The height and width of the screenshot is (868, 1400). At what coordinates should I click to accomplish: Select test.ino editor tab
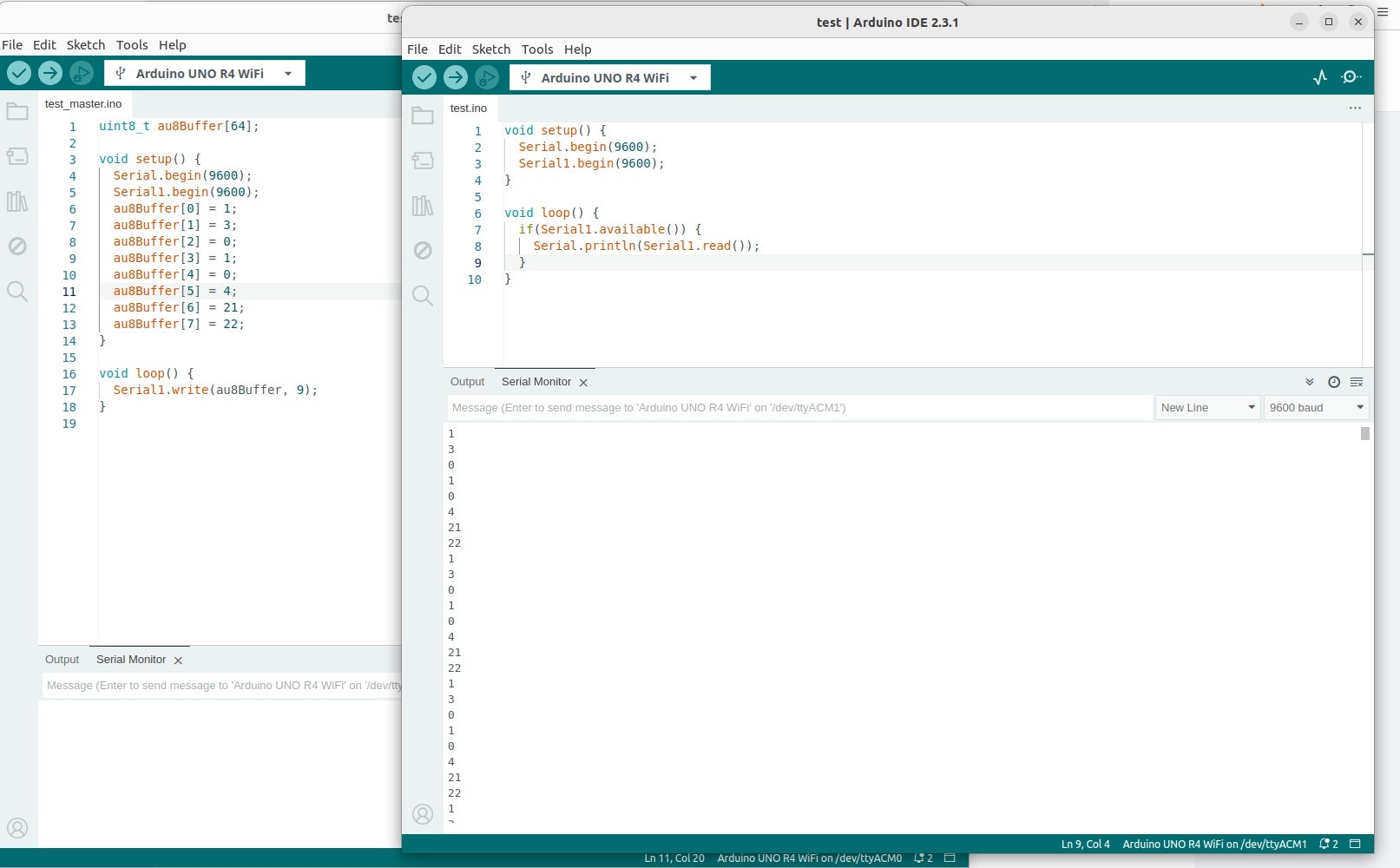[469, 108]
